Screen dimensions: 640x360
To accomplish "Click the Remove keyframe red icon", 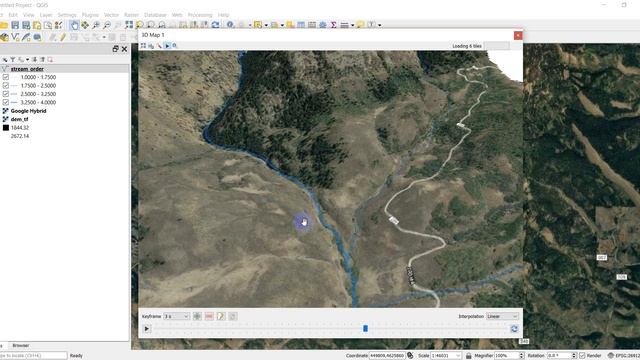I will click(209, 316).
